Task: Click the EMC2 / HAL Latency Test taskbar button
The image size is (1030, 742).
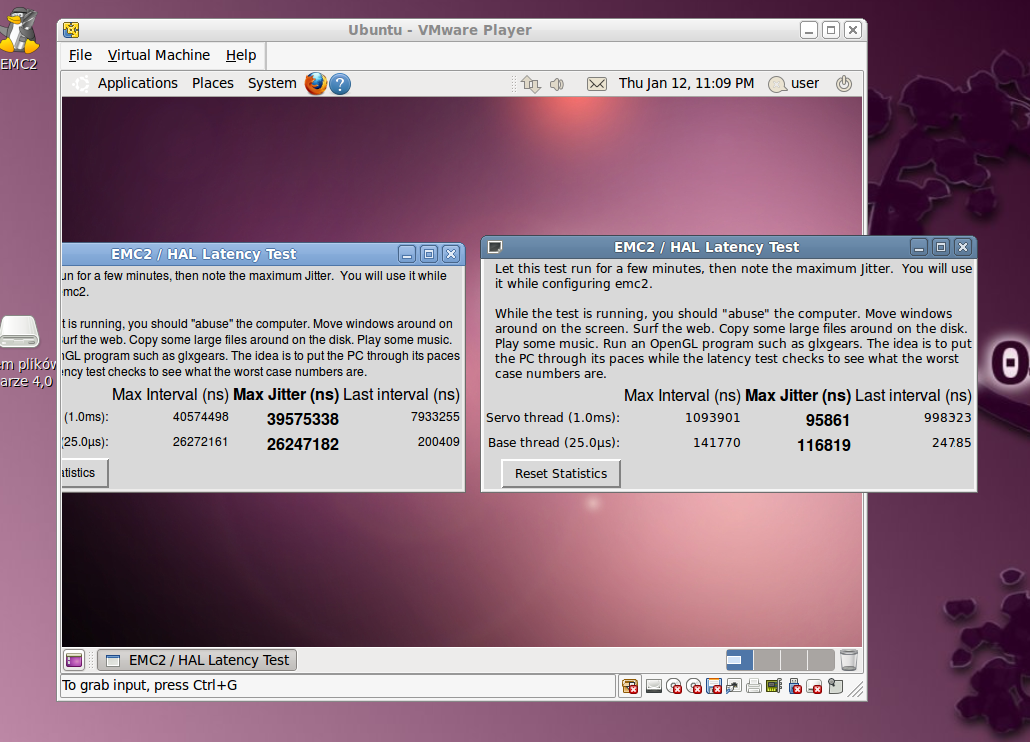Action: coord(197,660)
